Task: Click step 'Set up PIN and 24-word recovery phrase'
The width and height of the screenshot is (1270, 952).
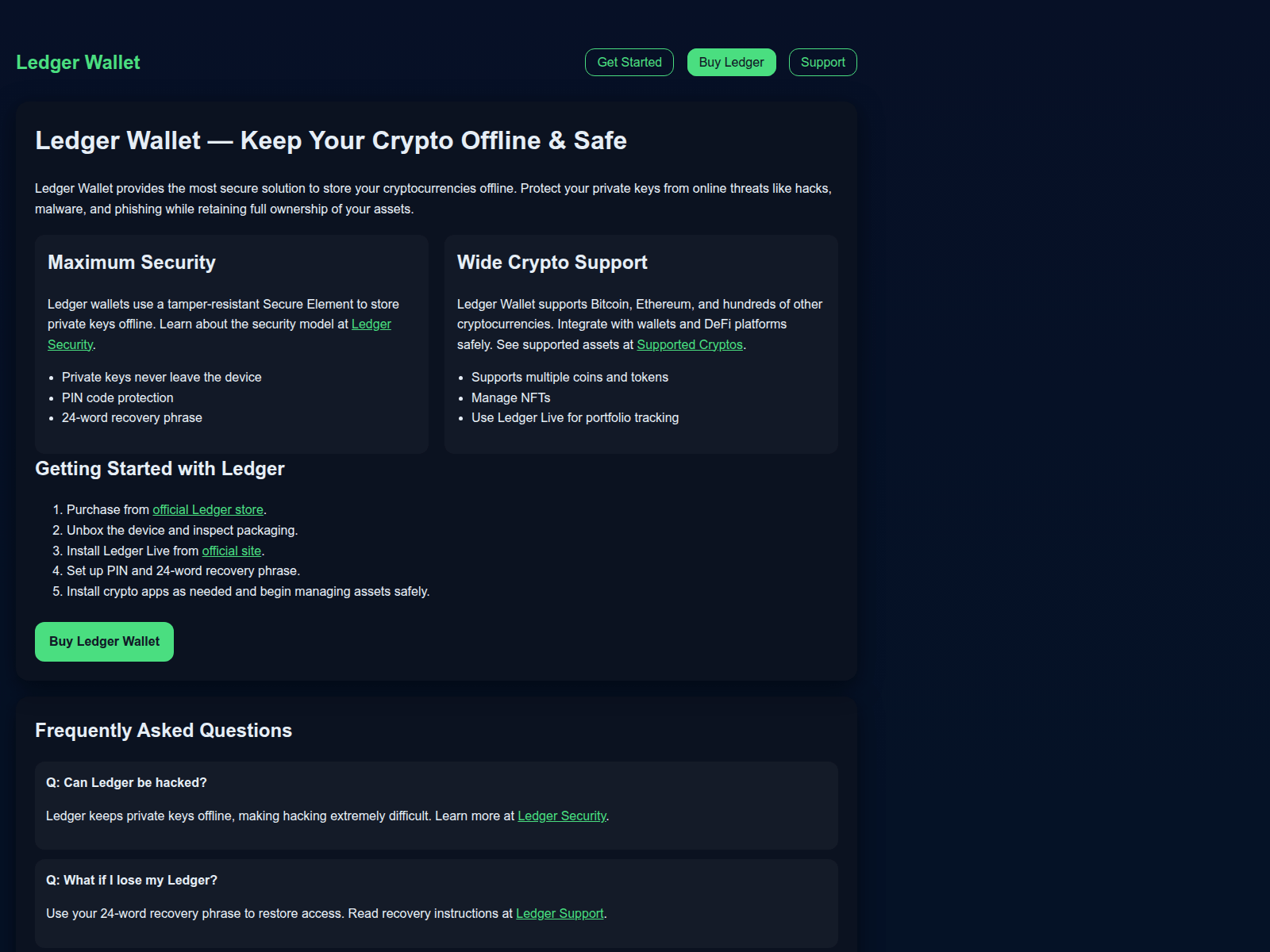Action: click(x=183, y=571)
